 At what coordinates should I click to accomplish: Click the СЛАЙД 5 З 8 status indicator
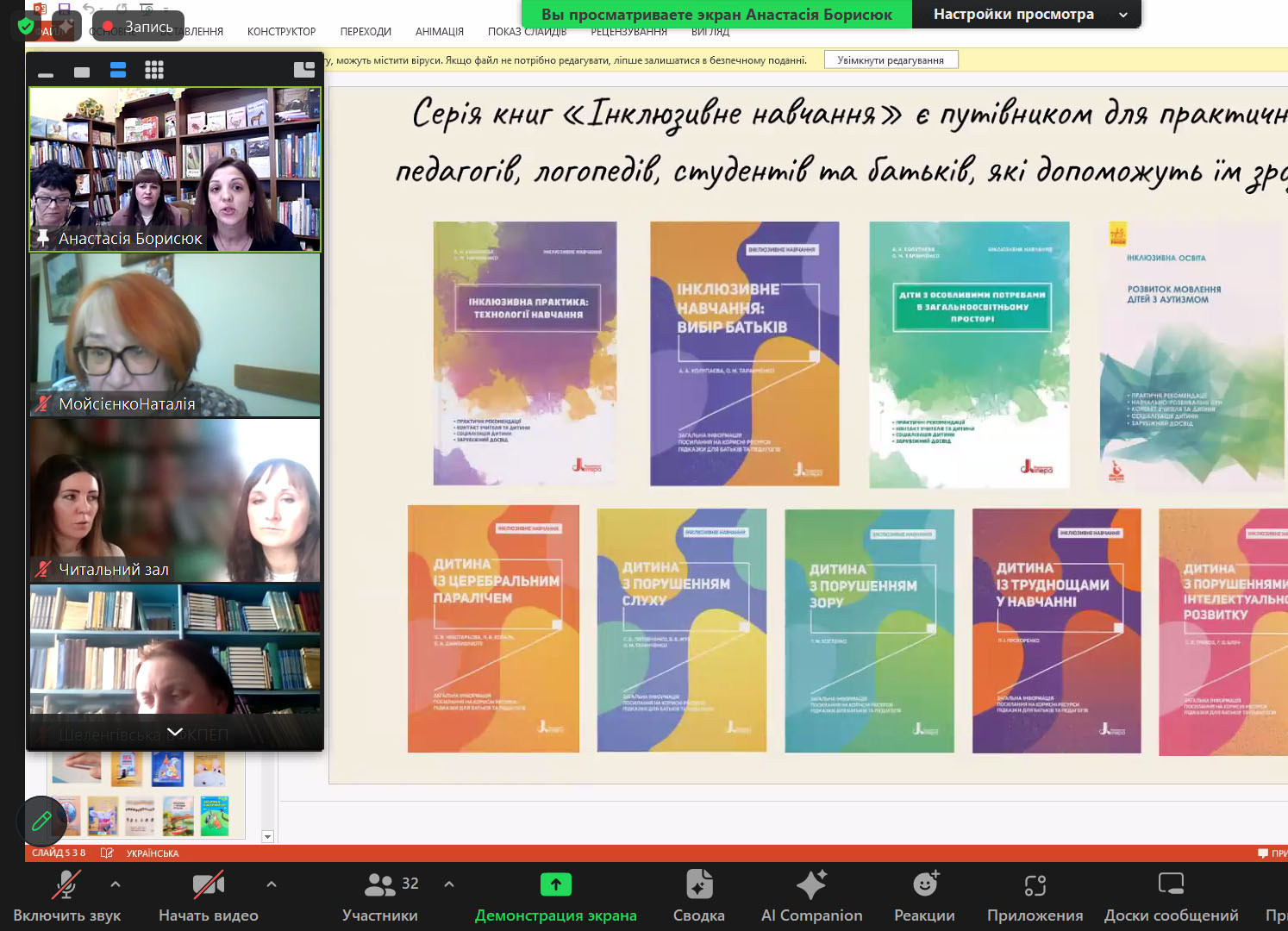(x=59, y=853)
